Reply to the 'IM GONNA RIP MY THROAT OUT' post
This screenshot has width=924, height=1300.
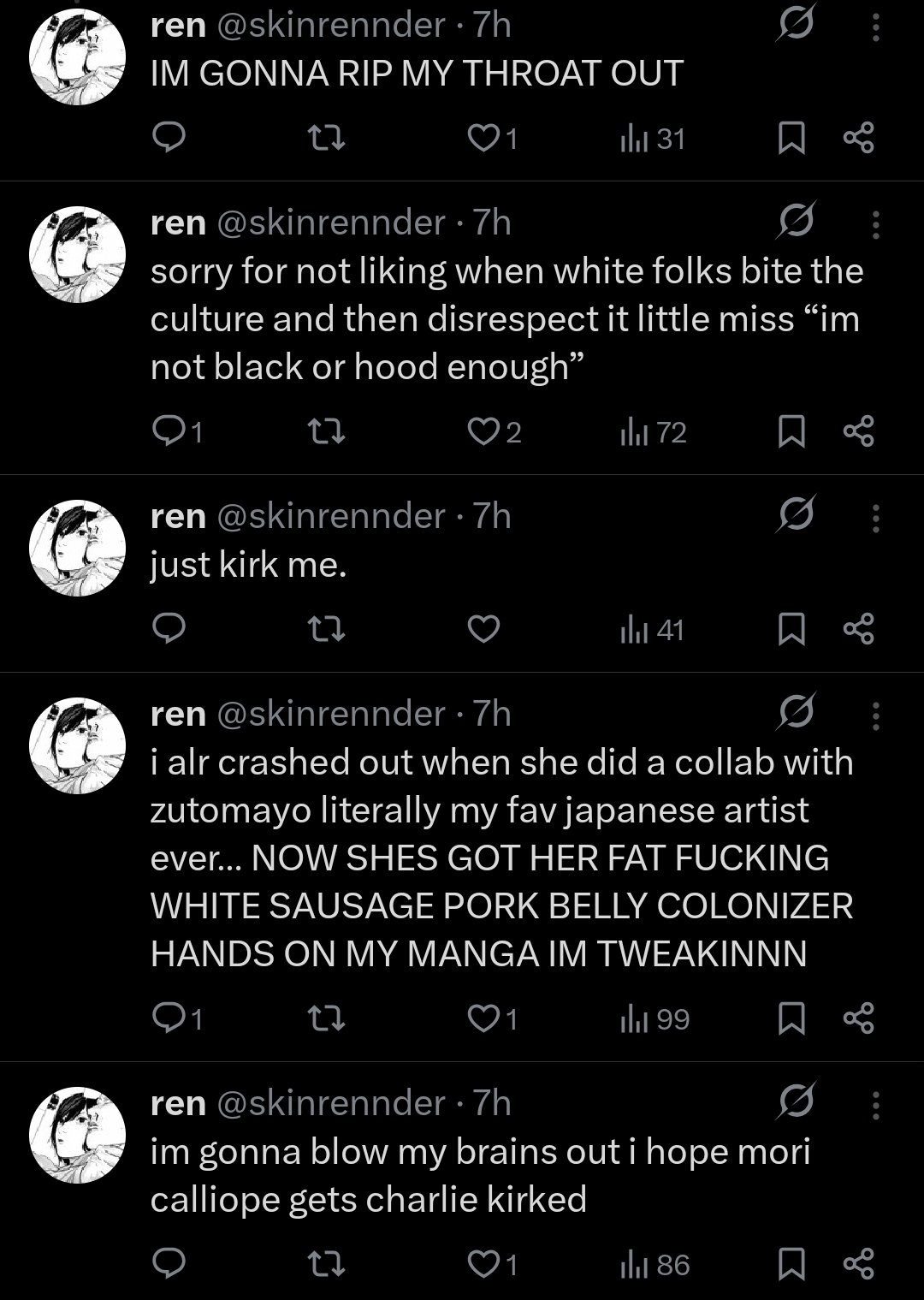[x=169, y=138]
